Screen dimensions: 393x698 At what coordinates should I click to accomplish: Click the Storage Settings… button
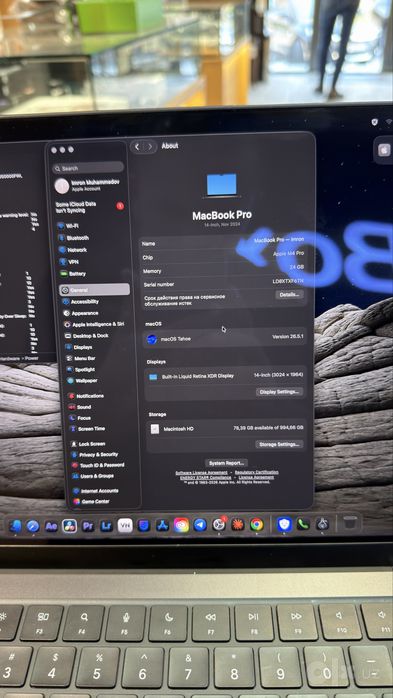click(x=279, y=444)
